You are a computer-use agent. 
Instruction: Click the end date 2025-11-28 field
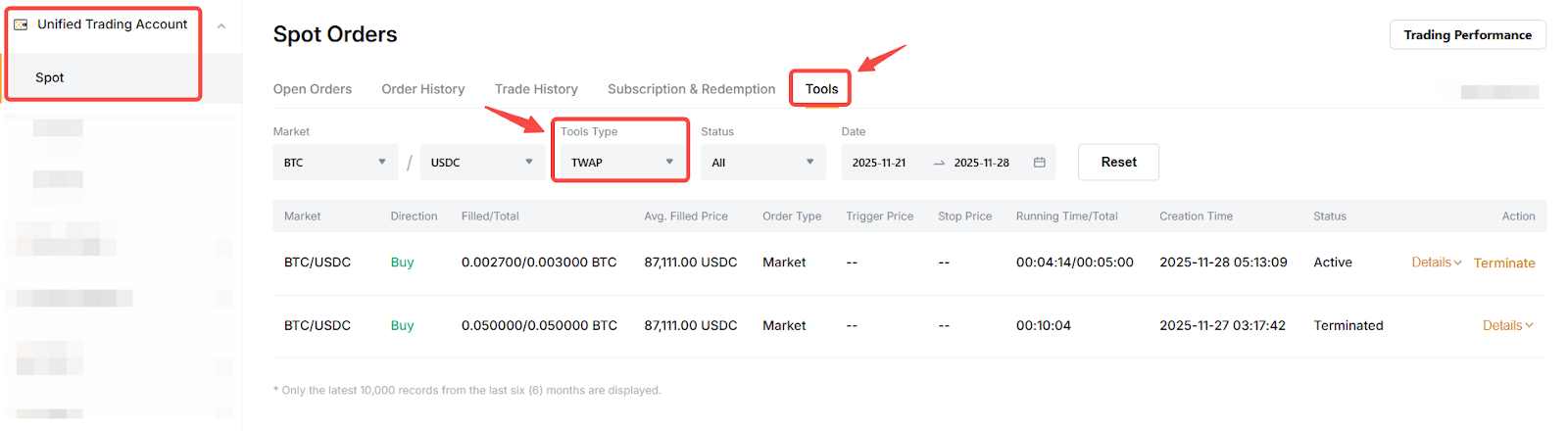click(981, 163)
